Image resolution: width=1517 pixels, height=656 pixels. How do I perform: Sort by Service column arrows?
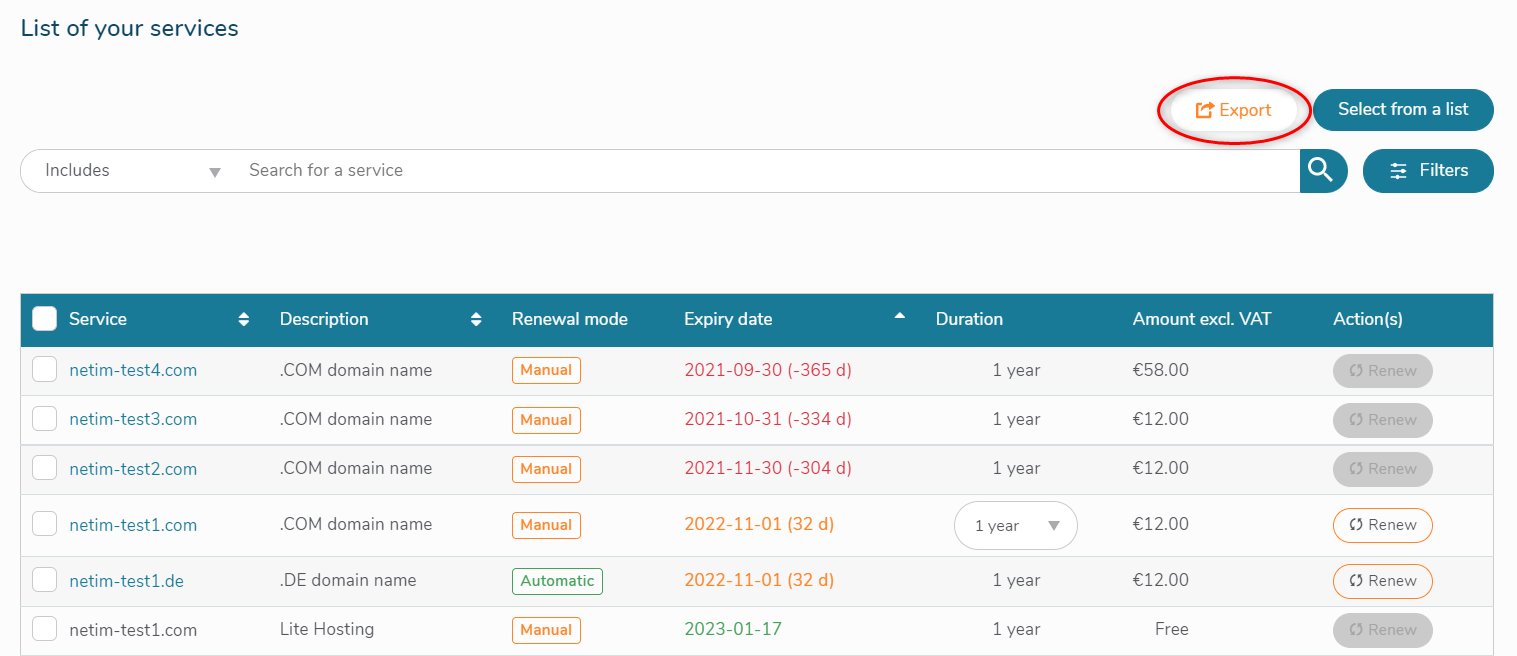[x=244, y=320]
